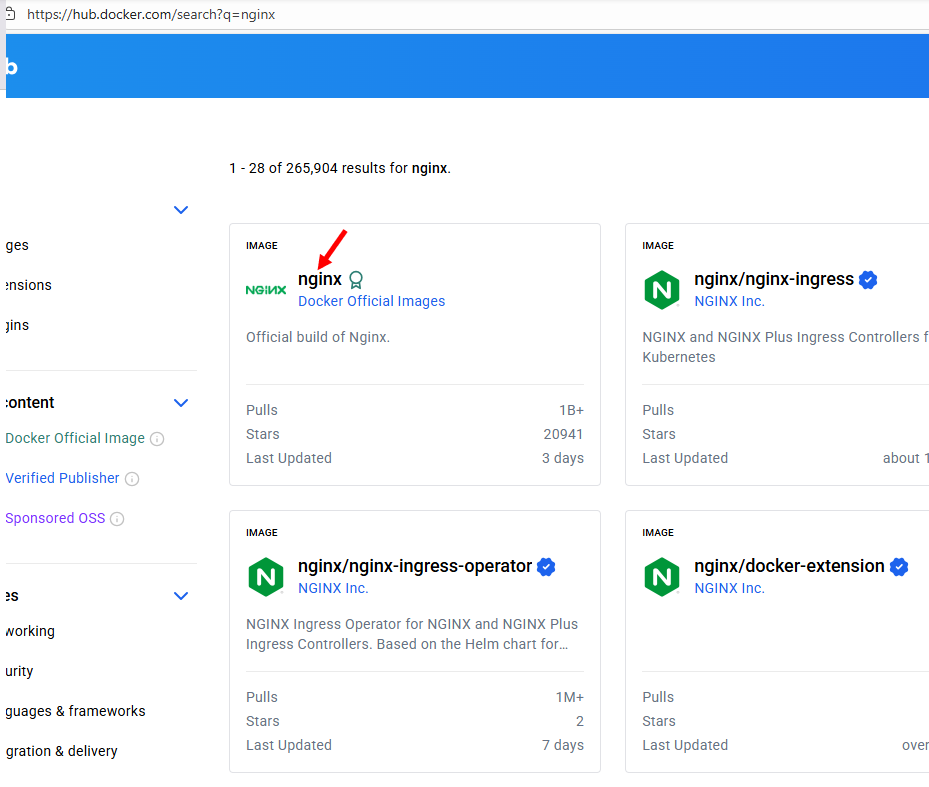Click the page icon left of the URL
The height and width of the screenshot is (787, 929).
10,14
